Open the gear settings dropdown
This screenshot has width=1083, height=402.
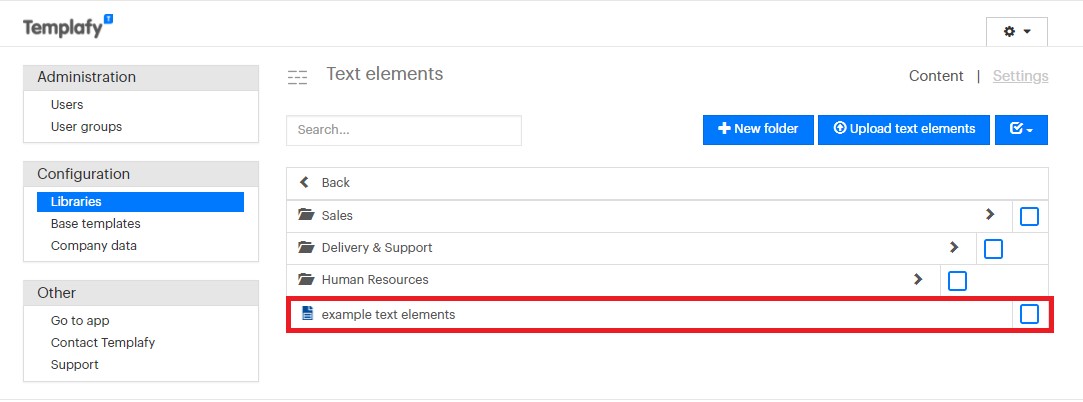click(1017, 32)
